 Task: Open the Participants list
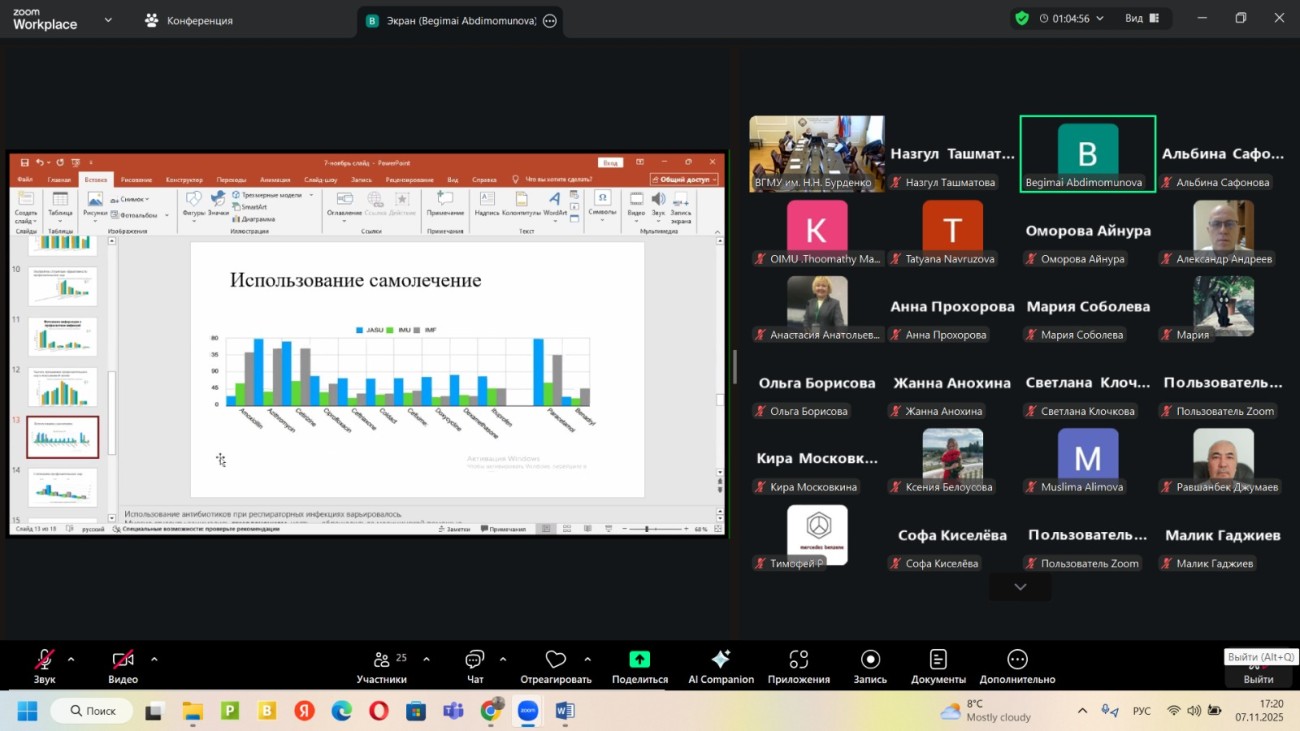click(382, 660)
